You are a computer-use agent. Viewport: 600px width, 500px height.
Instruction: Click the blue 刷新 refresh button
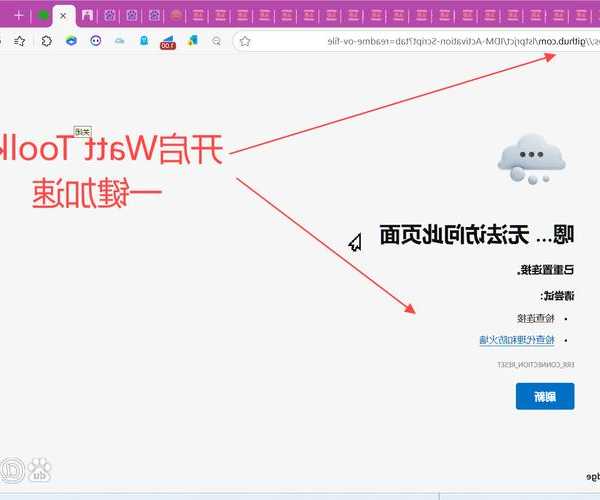click(545, 396)
